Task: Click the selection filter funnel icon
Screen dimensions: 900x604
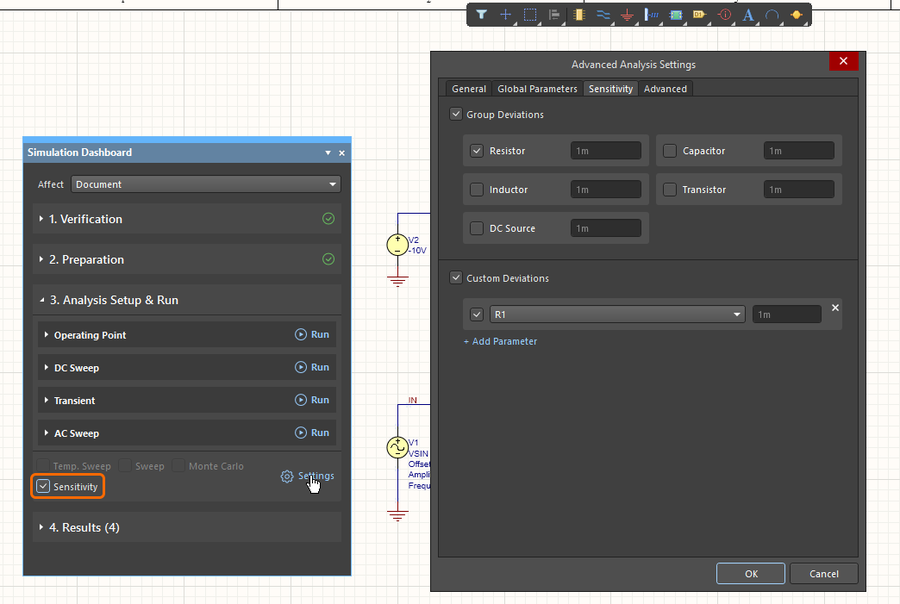Action: (x=481, y=15)
